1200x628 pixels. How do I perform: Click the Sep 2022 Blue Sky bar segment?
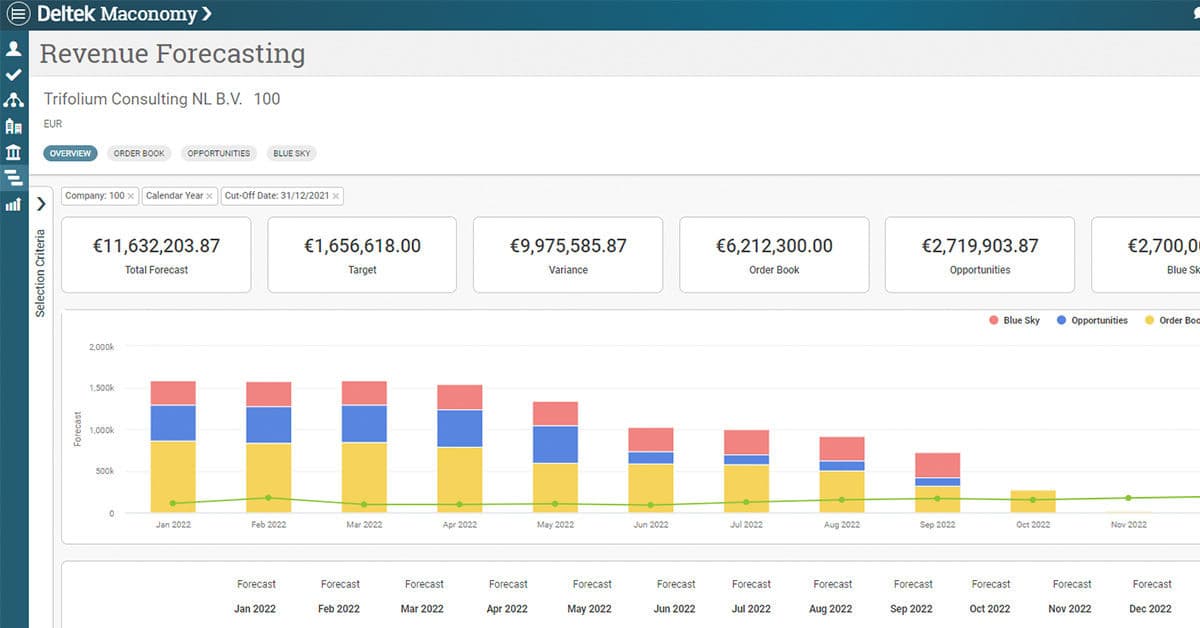[937, 466]
